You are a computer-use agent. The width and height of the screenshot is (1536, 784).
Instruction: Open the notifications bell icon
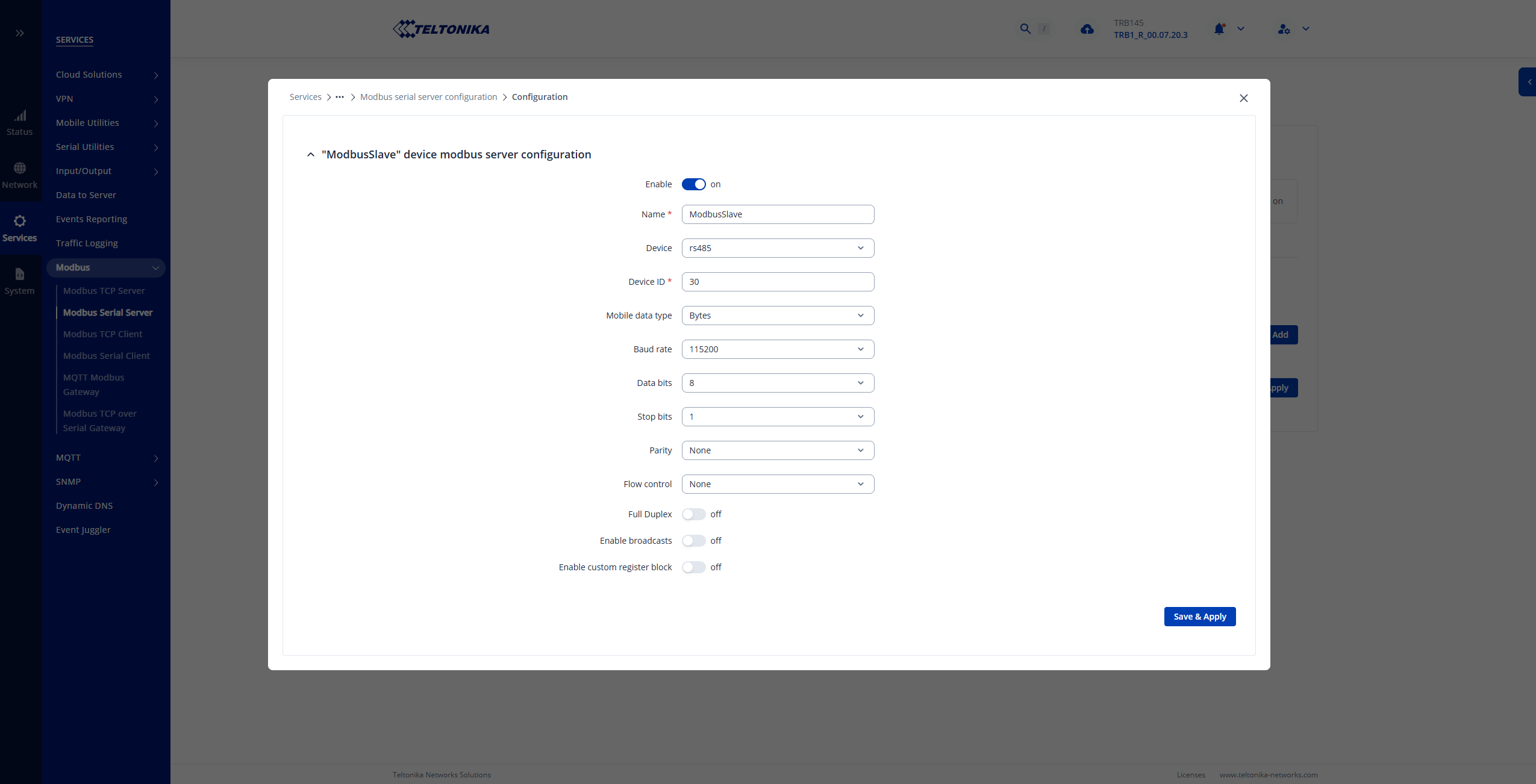pos(1219,29)
